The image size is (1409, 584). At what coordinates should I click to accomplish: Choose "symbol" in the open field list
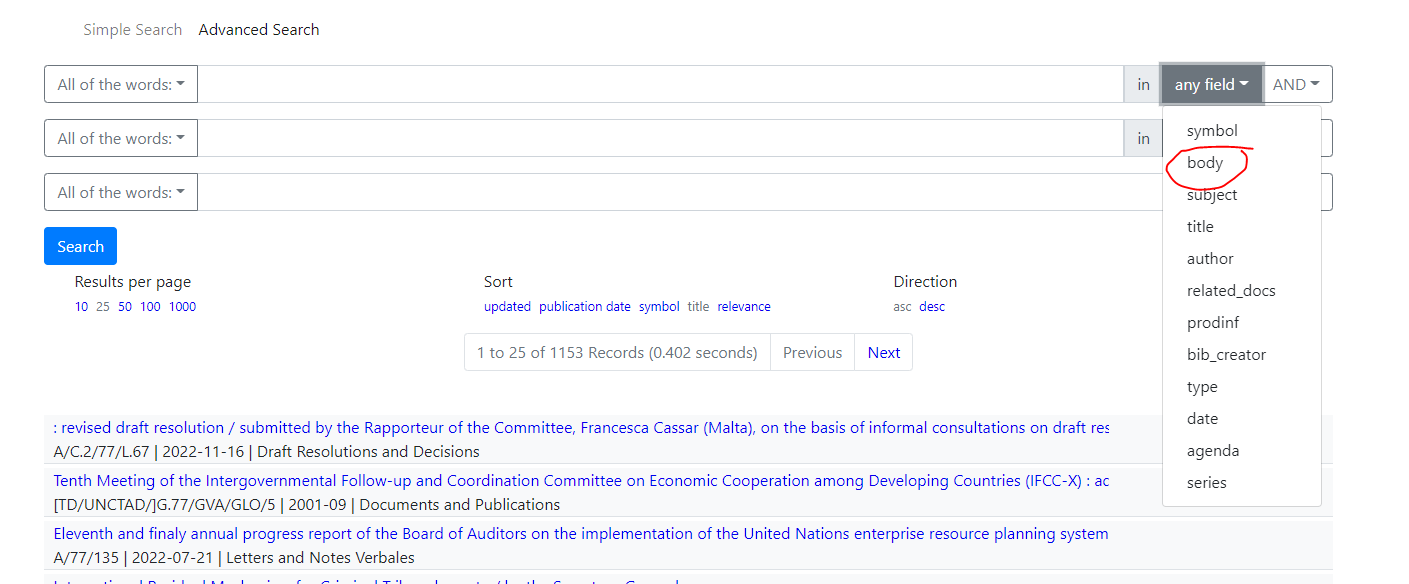point(1212,130)
